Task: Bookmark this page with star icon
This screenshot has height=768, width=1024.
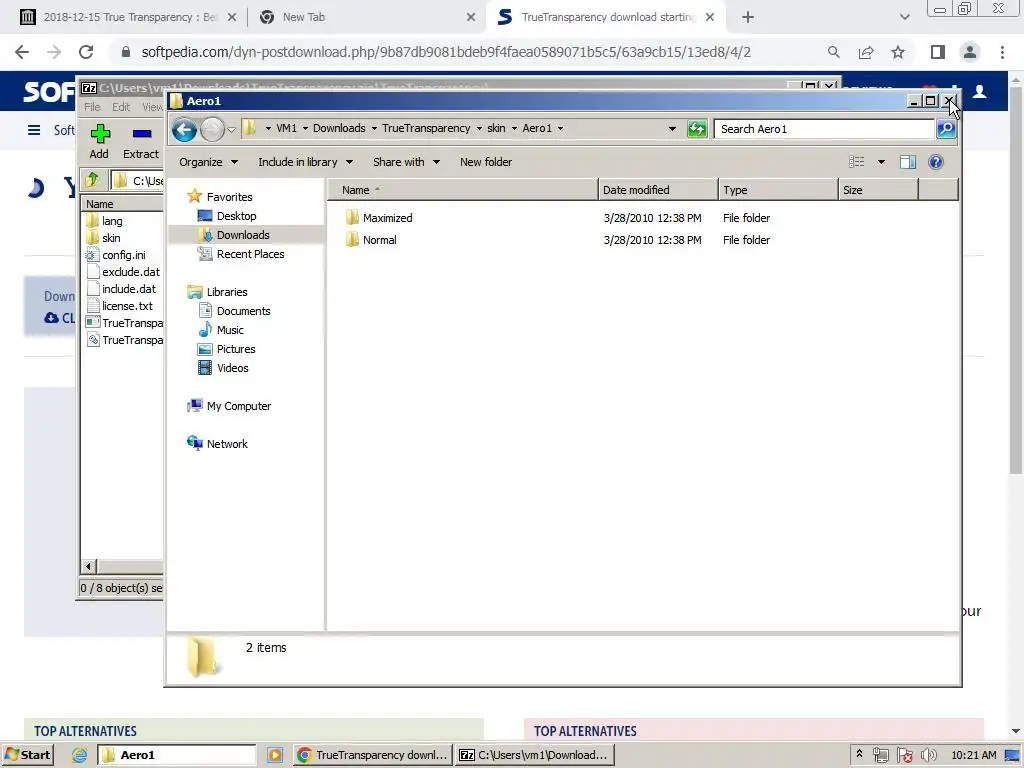Action: point(898,52)
